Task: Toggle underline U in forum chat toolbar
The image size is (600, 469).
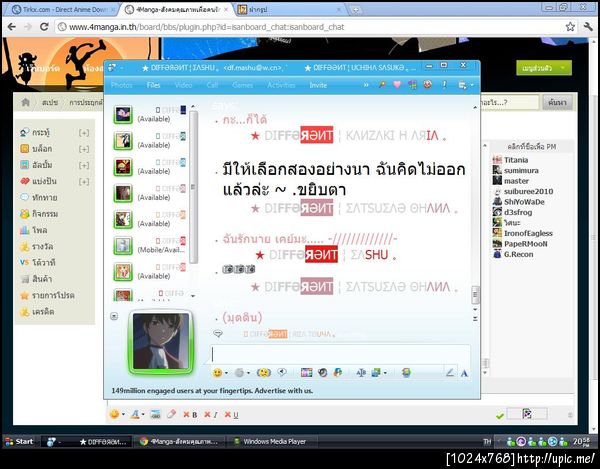Action: coord(232,414)
